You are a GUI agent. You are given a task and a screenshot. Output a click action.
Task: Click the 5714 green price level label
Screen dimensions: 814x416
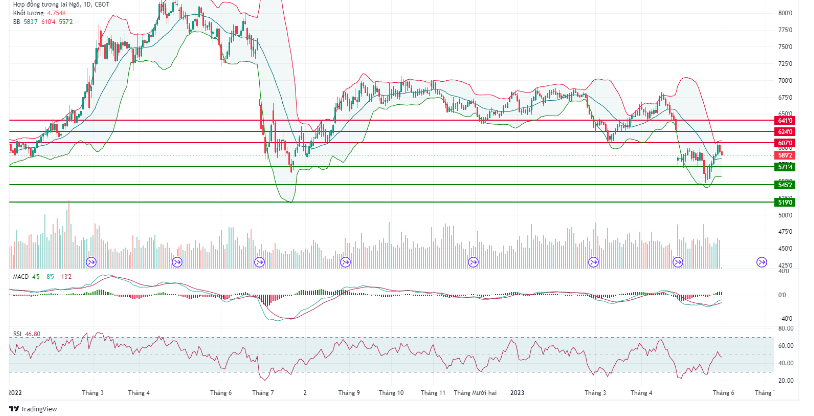(x=784, y=167)
